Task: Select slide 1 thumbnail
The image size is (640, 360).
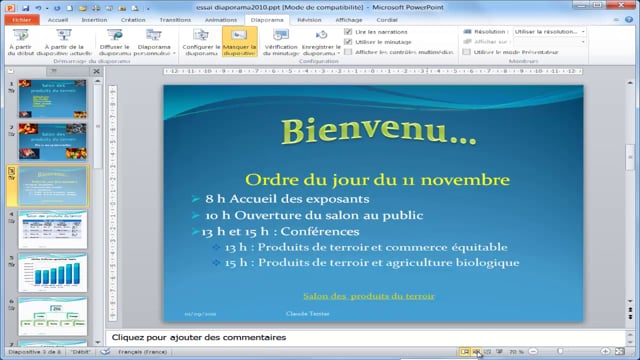Action: pyautogui.click(x=53, y=98)
